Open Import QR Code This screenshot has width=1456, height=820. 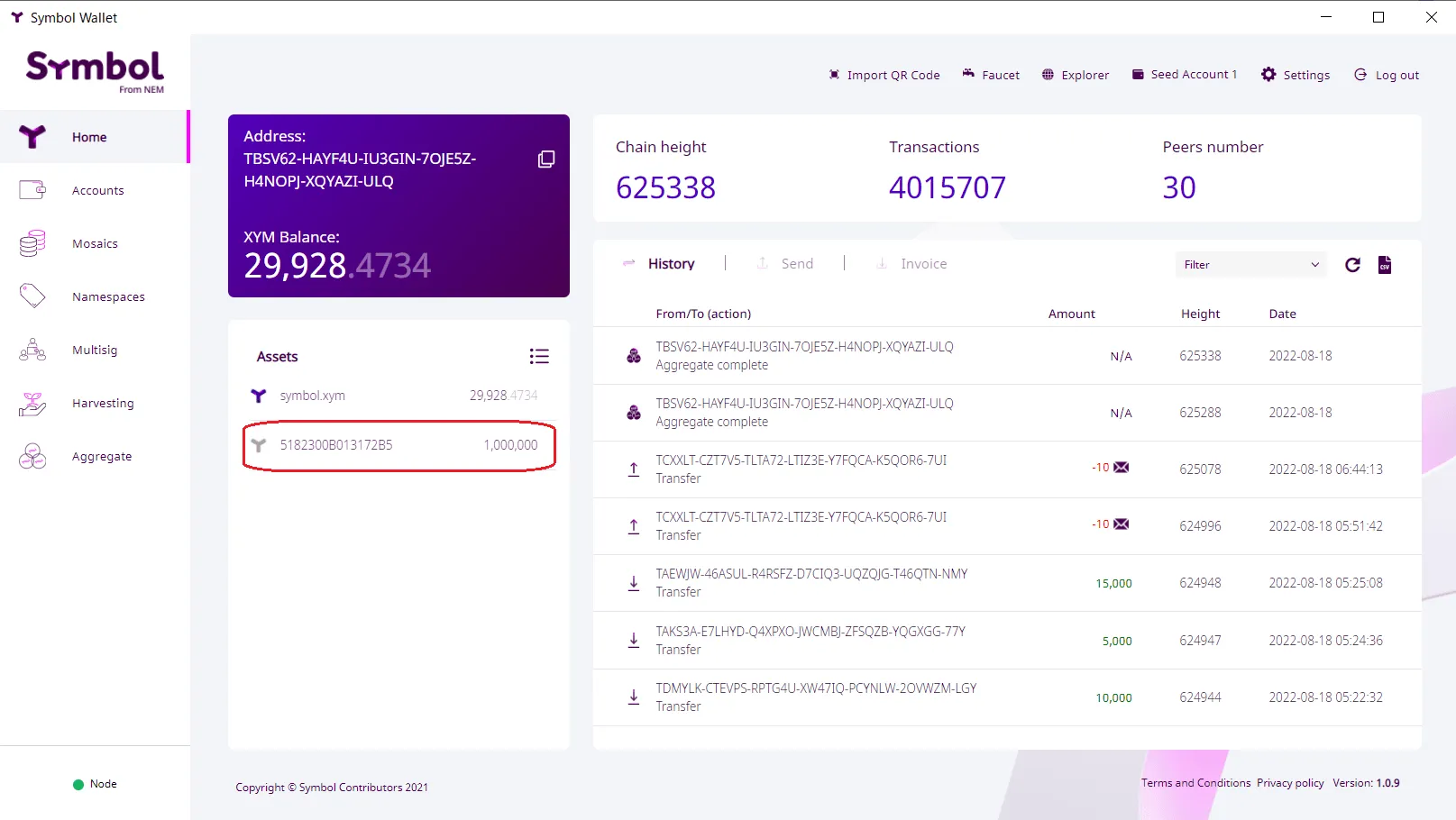884,75
